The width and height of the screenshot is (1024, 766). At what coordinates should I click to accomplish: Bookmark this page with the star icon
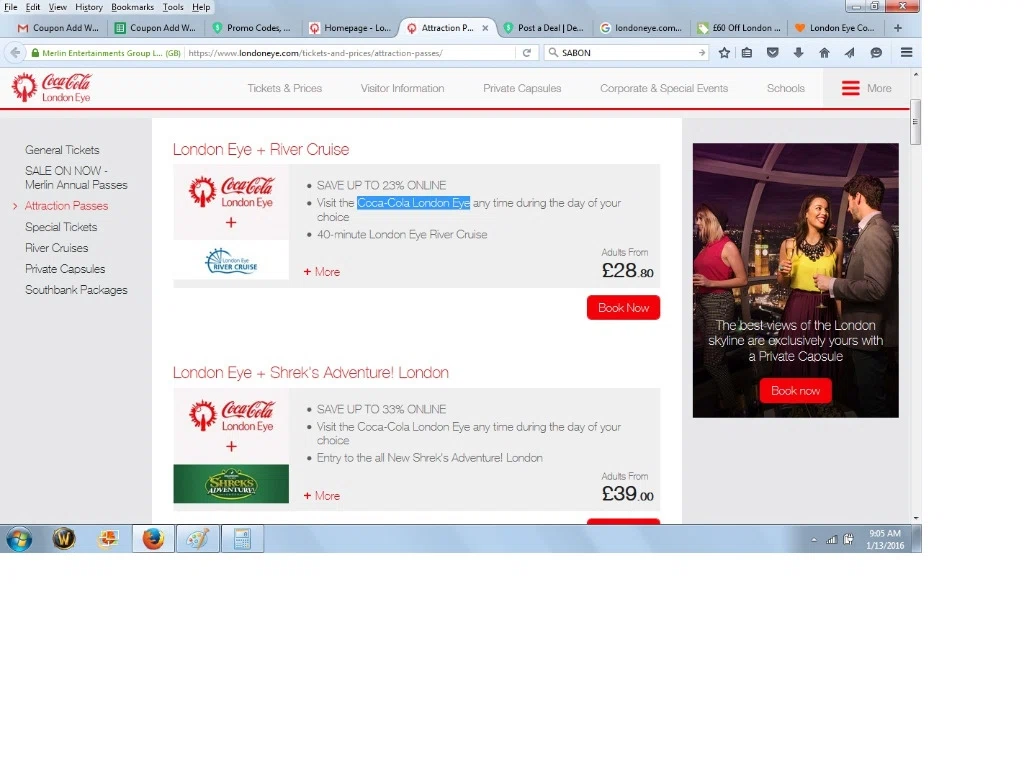pos(724,53)
